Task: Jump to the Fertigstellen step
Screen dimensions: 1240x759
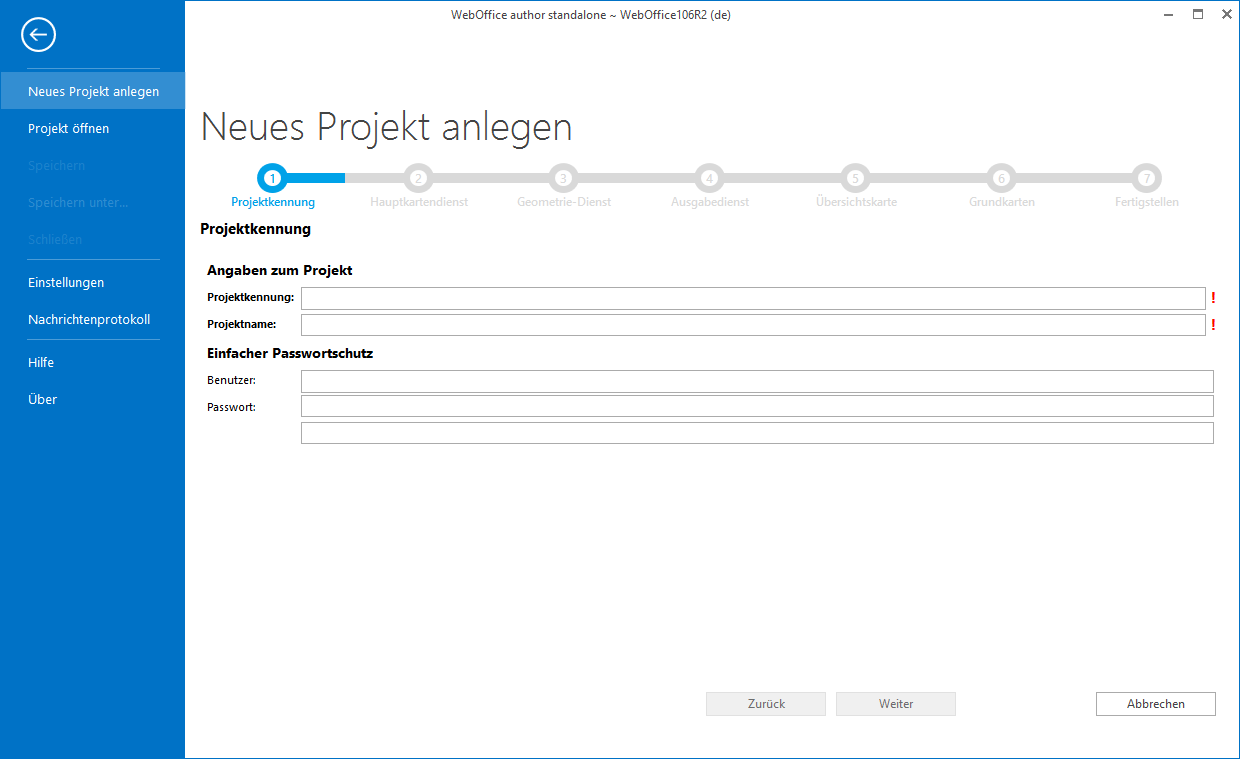Action: pos(1146,178)
